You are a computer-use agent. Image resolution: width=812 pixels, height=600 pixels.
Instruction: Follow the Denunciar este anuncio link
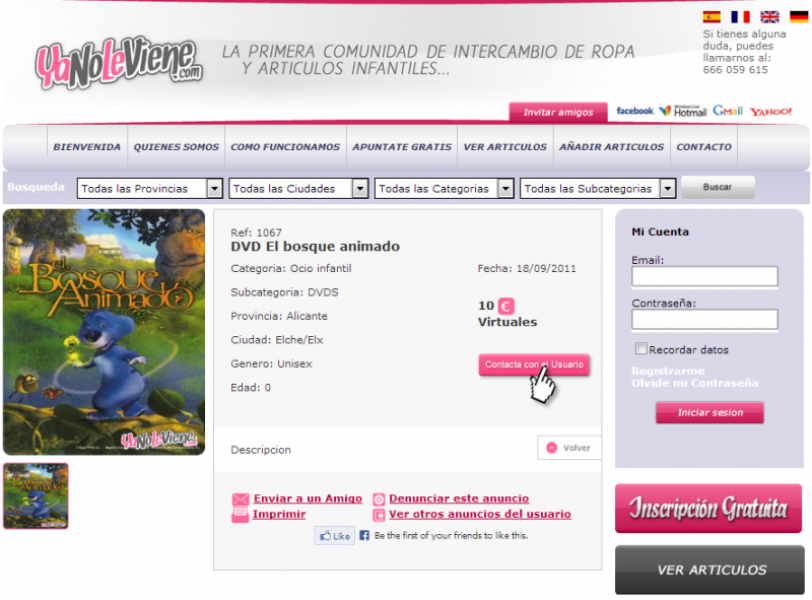pyautogui.click(x=459, y=499)
